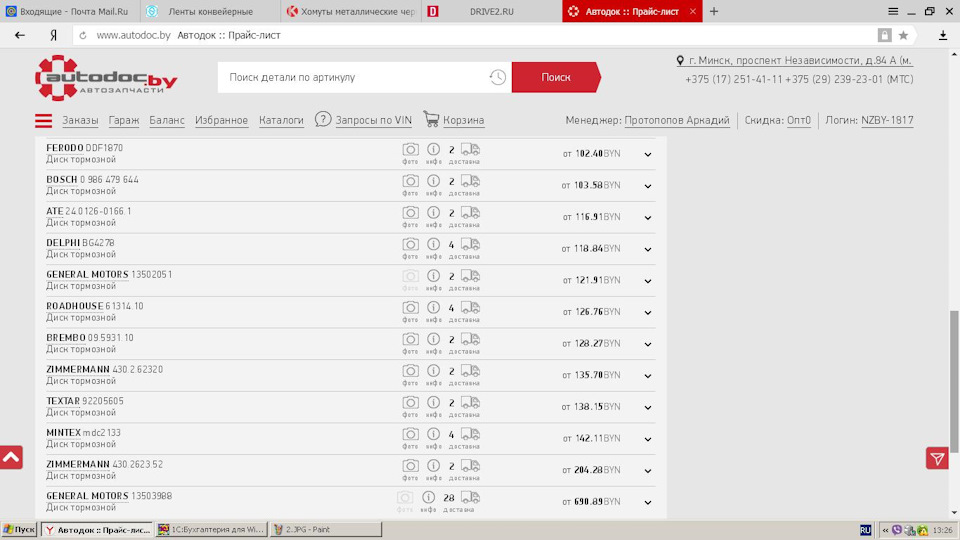
Task: Open browser downloads arrow icon
Action: (x=943, y=36)
